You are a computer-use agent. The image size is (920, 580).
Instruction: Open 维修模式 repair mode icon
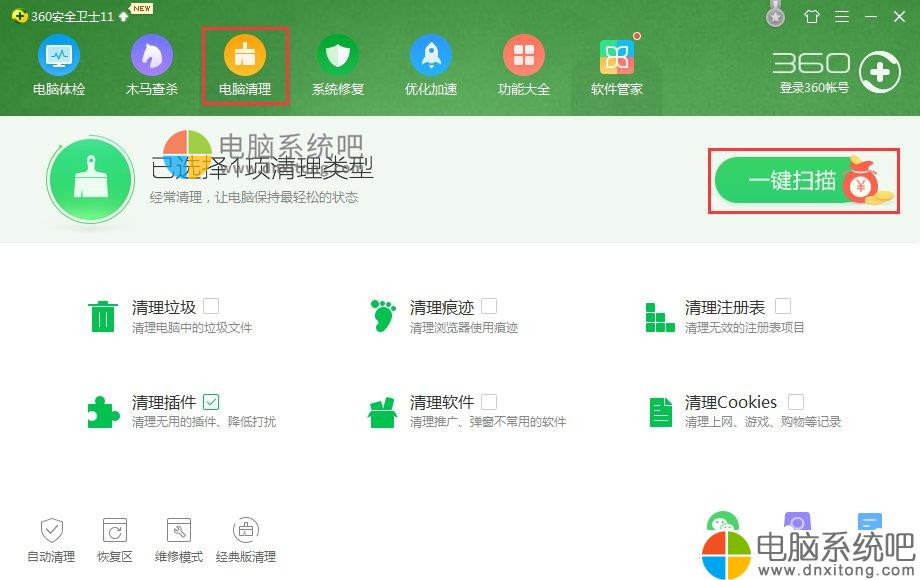click(178, 530)
